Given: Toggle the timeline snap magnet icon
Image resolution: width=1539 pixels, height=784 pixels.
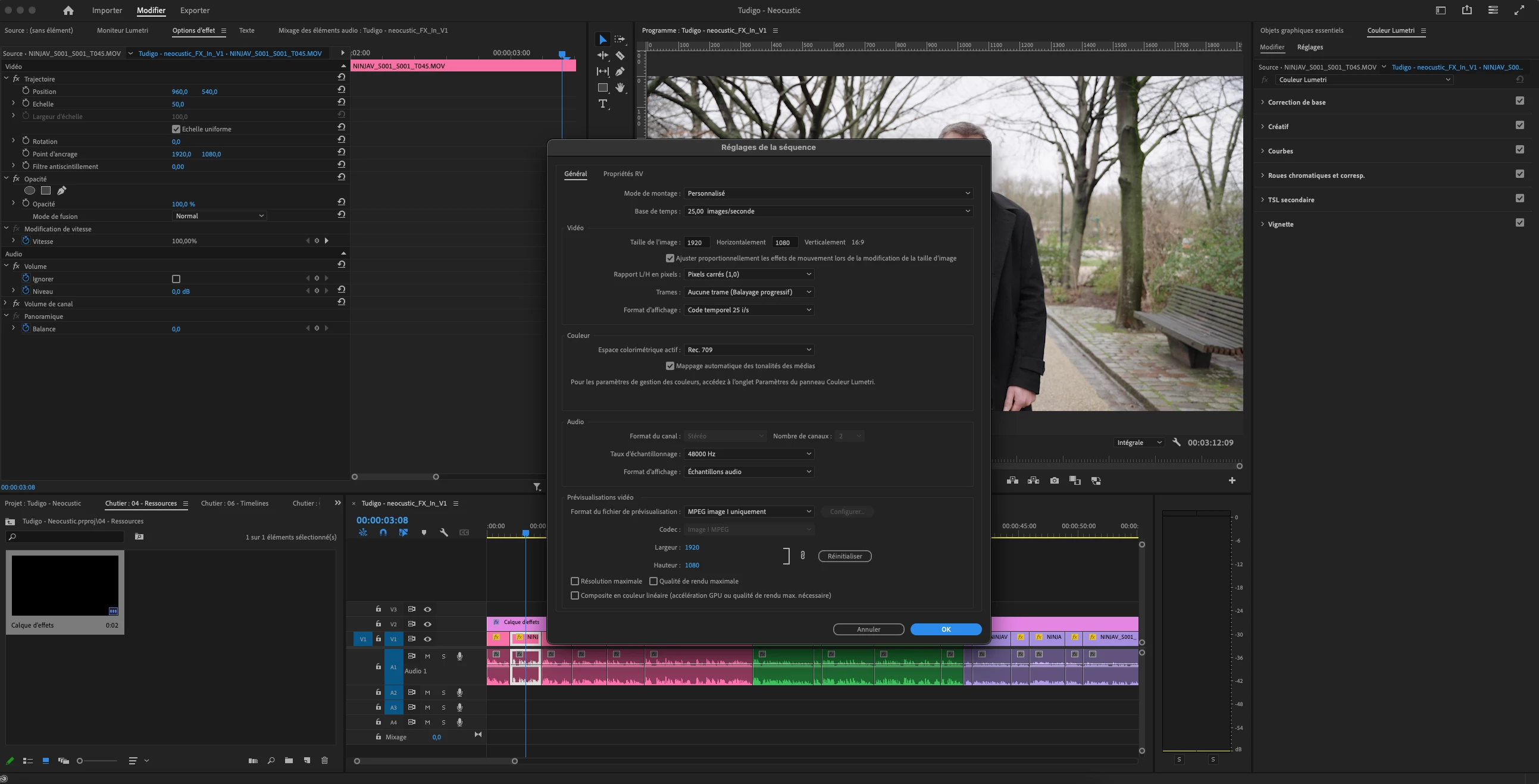Looking at the screenshot, I should [x=383, y=532].
